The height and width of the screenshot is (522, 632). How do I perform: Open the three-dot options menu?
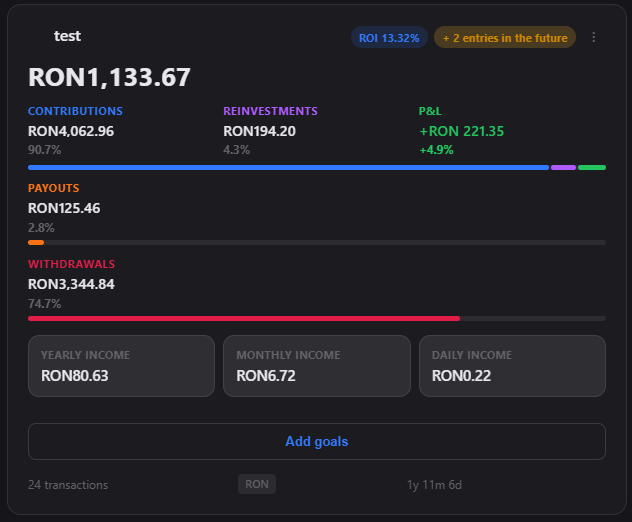point(593,37)
